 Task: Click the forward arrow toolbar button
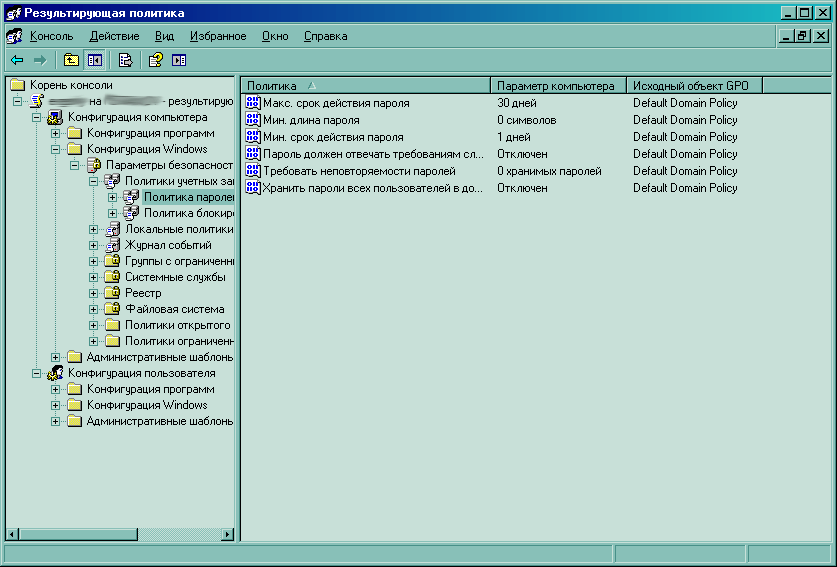coord(40,60)
